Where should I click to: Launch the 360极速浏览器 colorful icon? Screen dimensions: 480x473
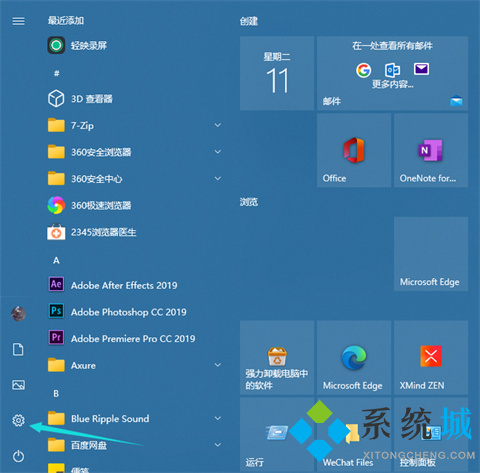[x=56, y=205]
